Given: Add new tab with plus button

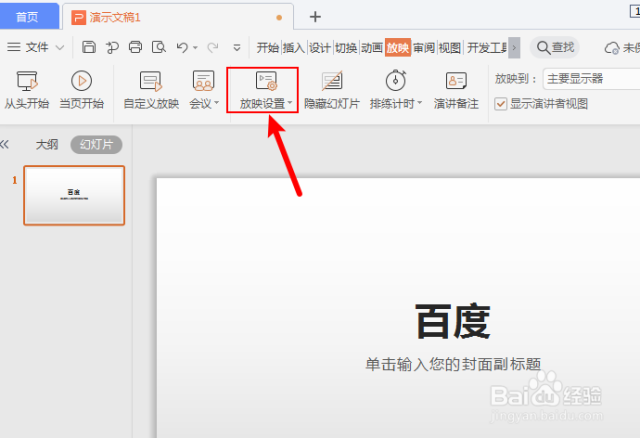Looking at the screenshot, I should (x=315, y=17).
